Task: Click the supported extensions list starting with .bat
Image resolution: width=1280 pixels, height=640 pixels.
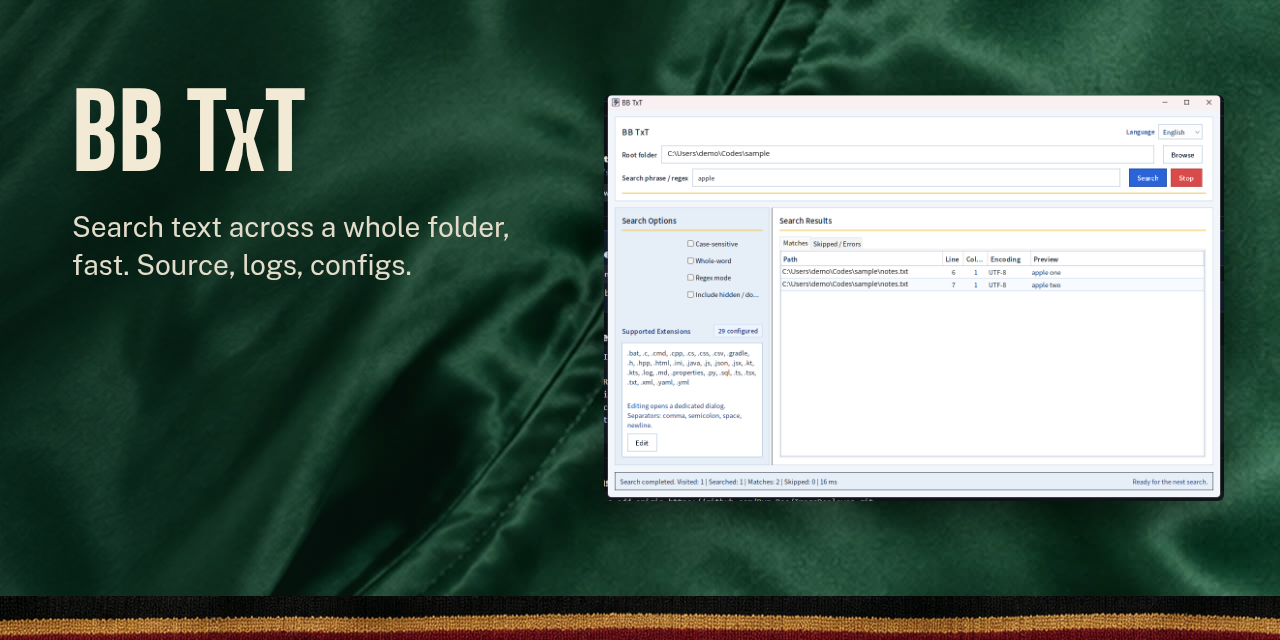Action: coord(691,367)
